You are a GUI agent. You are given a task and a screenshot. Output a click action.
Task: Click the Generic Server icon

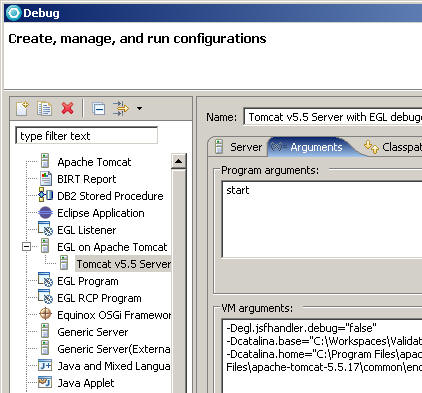45,331
